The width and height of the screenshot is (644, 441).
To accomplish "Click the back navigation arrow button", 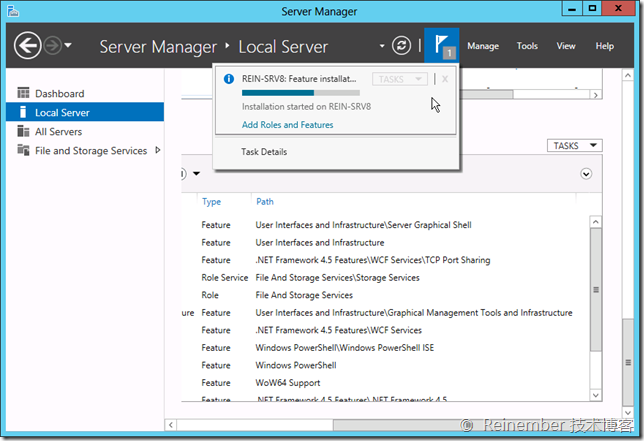I will click(x=27, y=46).
